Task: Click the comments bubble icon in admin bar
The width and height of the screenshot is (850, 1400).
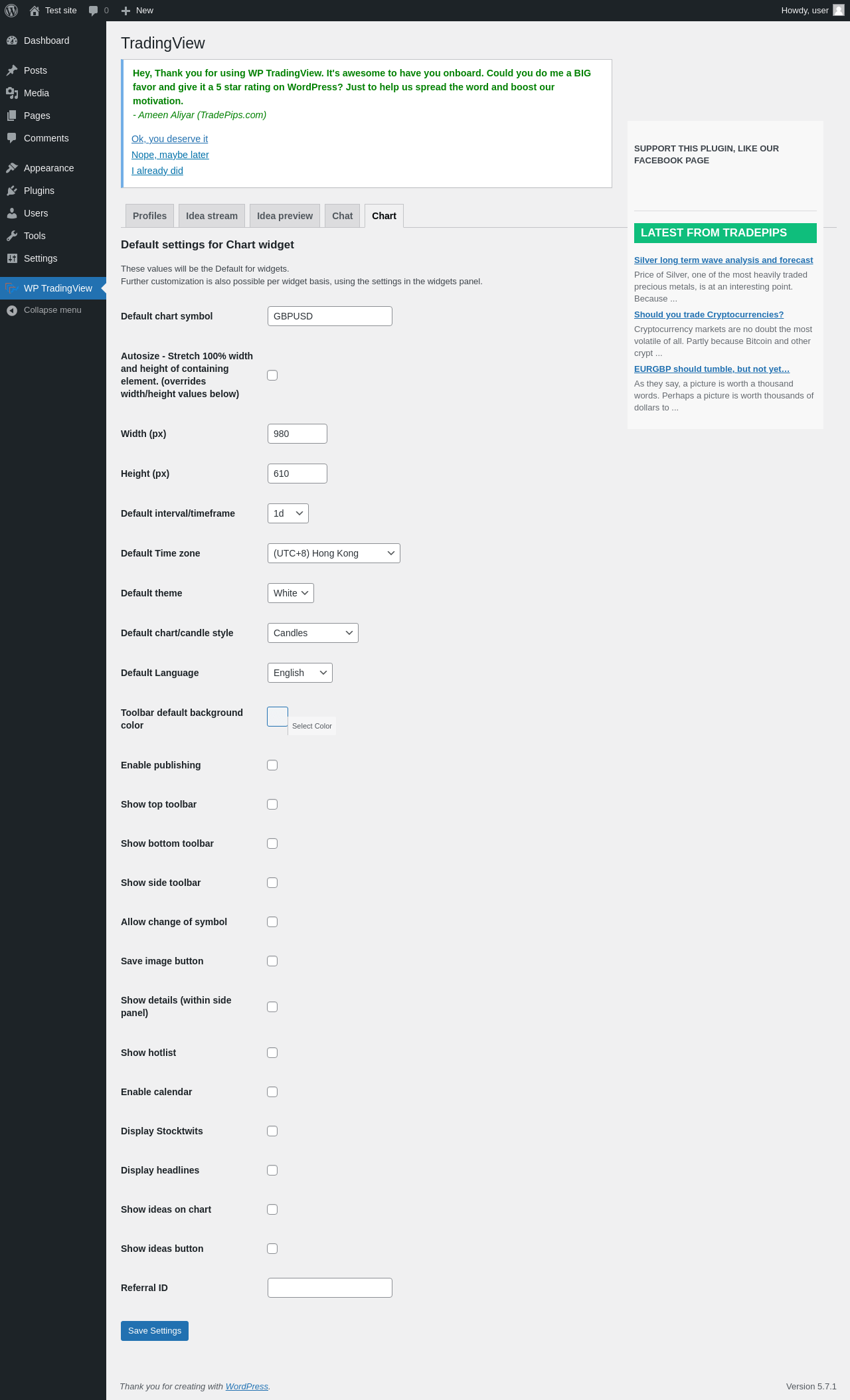Action: click(x=93, y=11)
